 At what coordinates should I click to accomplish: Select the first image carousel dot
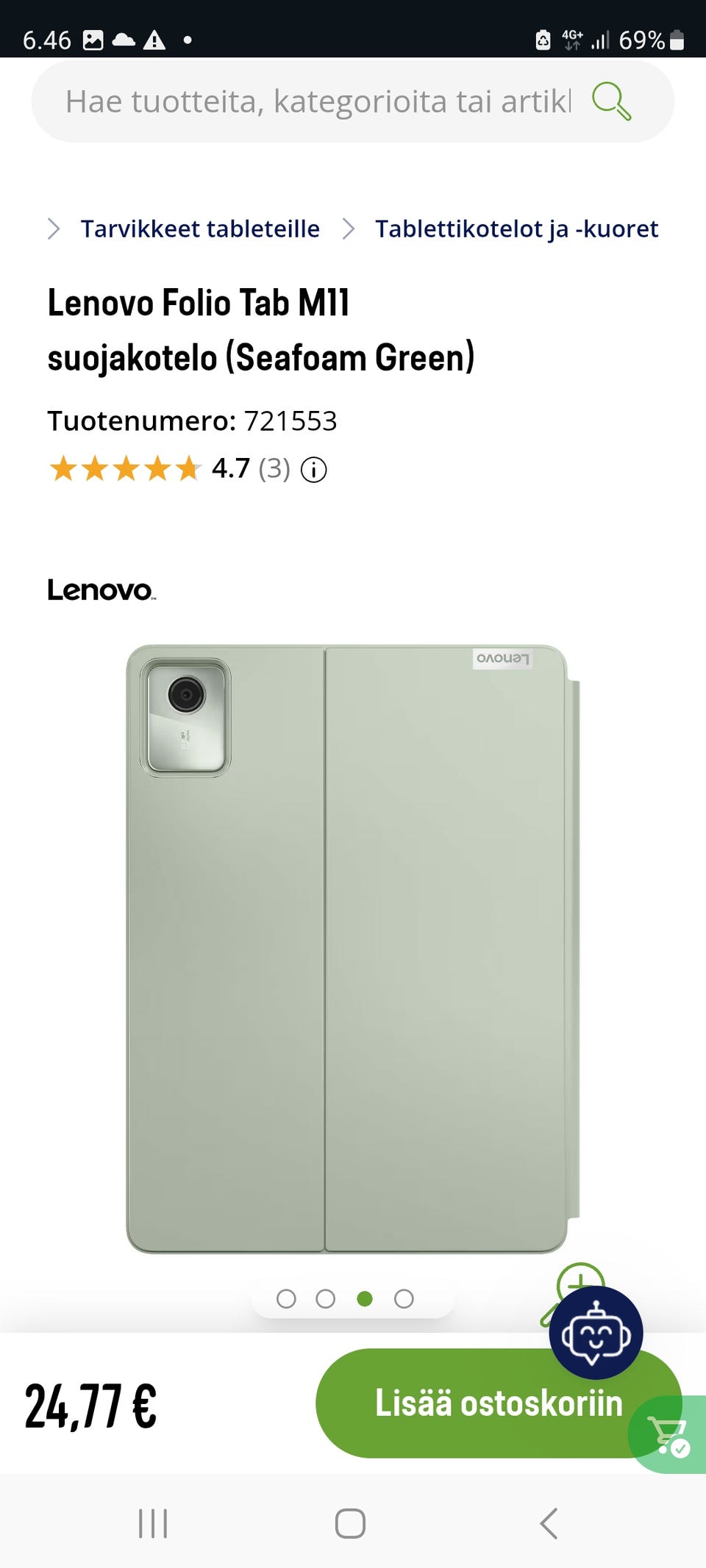pos(286,1299)
